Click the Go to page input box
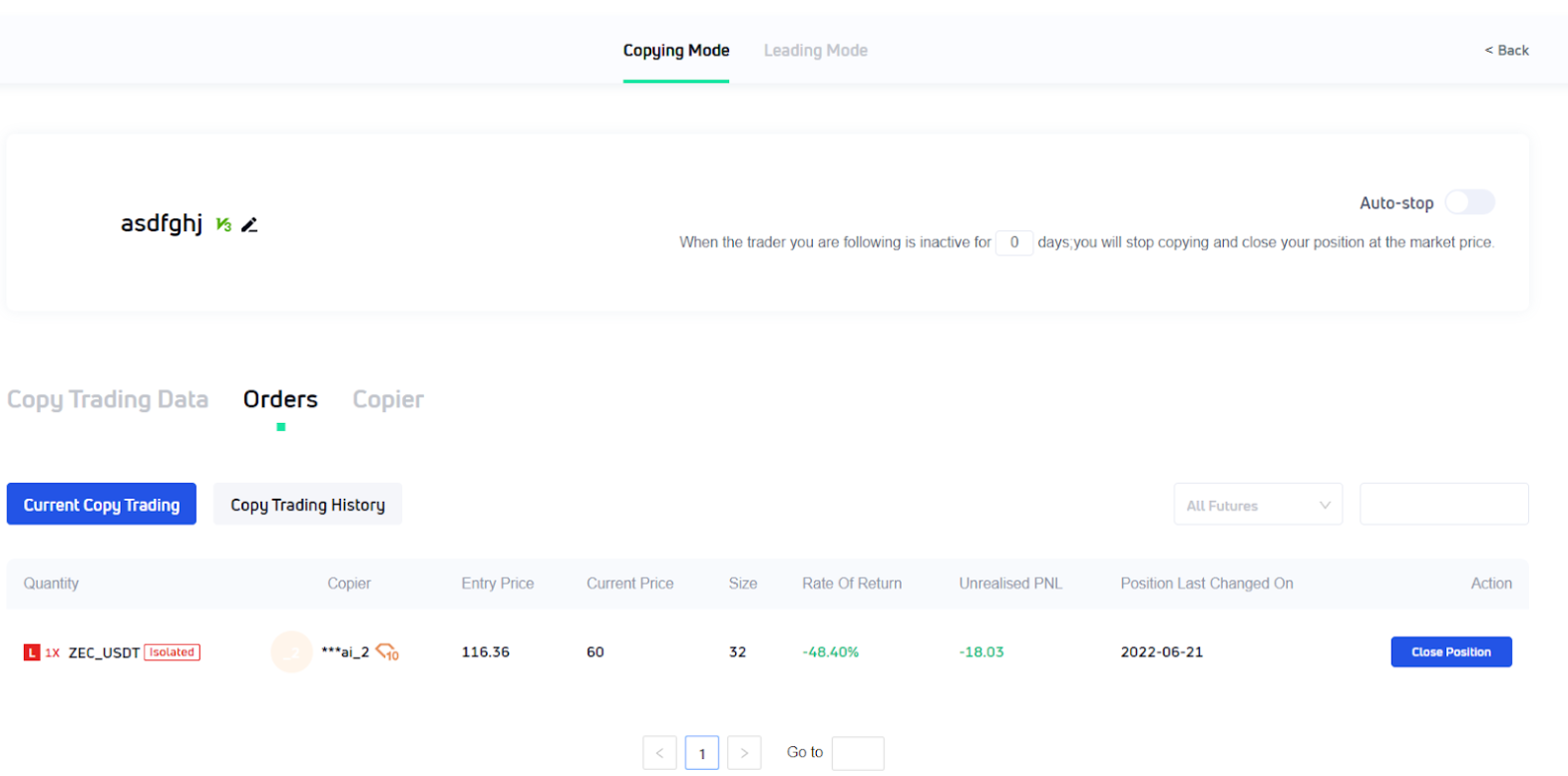1568x776 pixels. point(857,753)
